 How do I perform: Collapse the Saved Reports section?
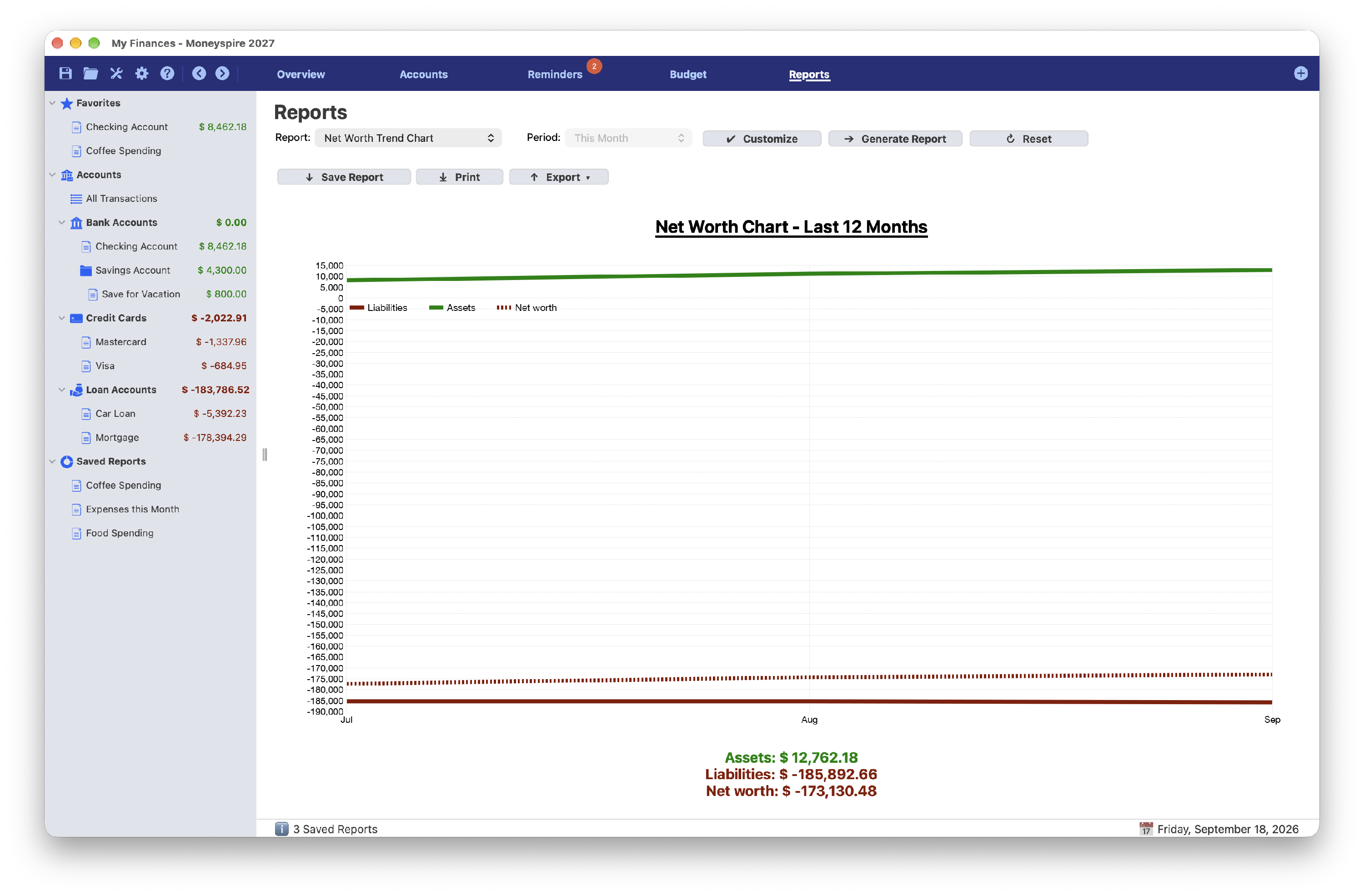tap(52, 462)
